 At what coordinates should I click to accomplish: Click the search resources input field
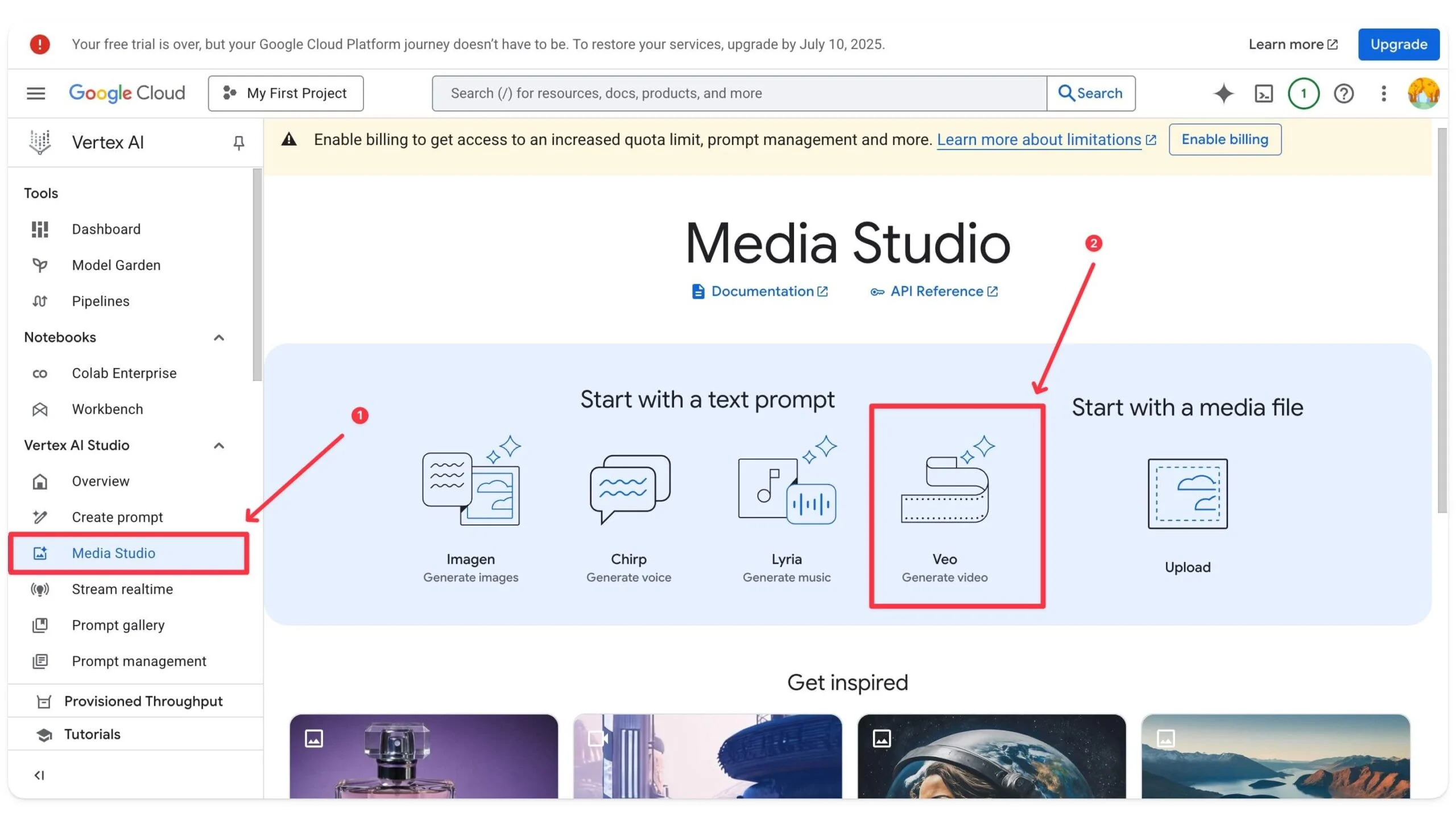[x=739, y=93]
